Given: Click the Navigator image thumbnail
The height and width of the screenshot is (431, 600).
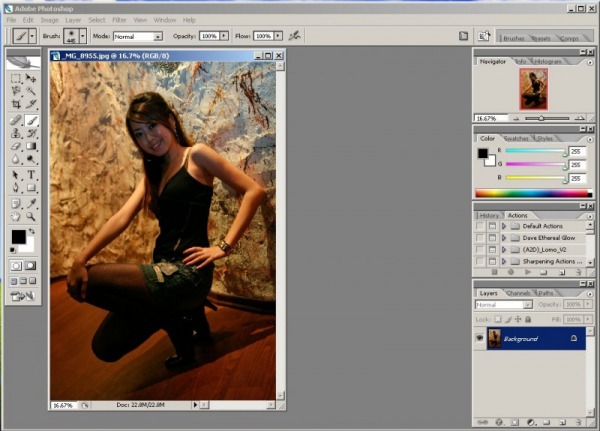Looking at the screenshot, I should (x=533, y=89).
